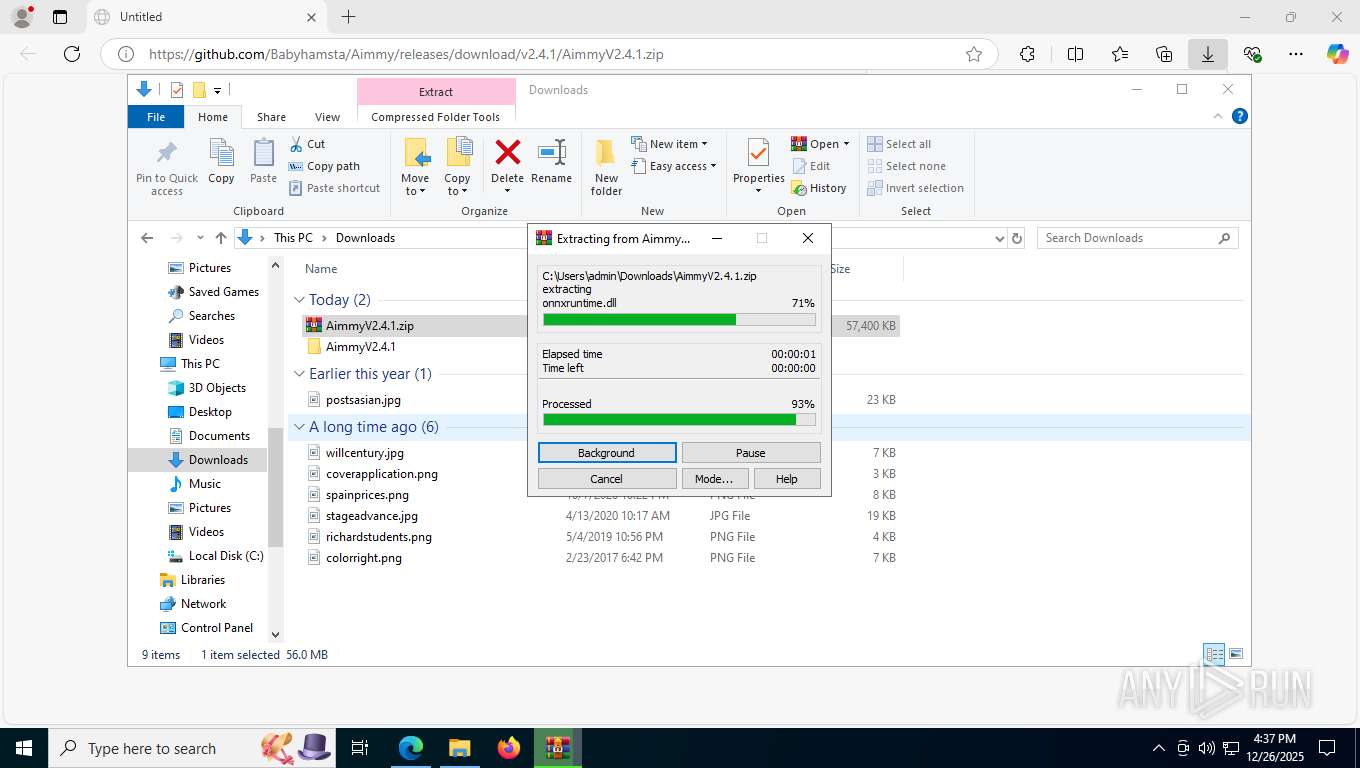Click Edit in Open group
Screen dimensions: 1360x768
point(811,166)
